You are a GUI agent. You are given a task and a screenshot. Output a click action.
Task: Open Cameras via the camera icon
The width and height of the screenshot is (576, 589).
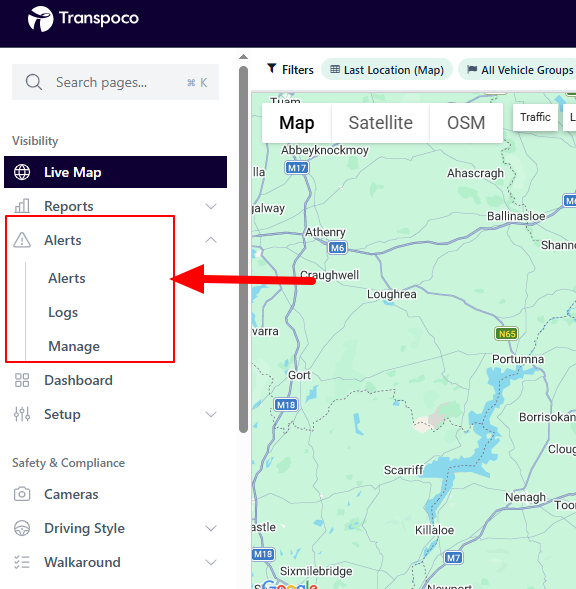tap(22, 494)
